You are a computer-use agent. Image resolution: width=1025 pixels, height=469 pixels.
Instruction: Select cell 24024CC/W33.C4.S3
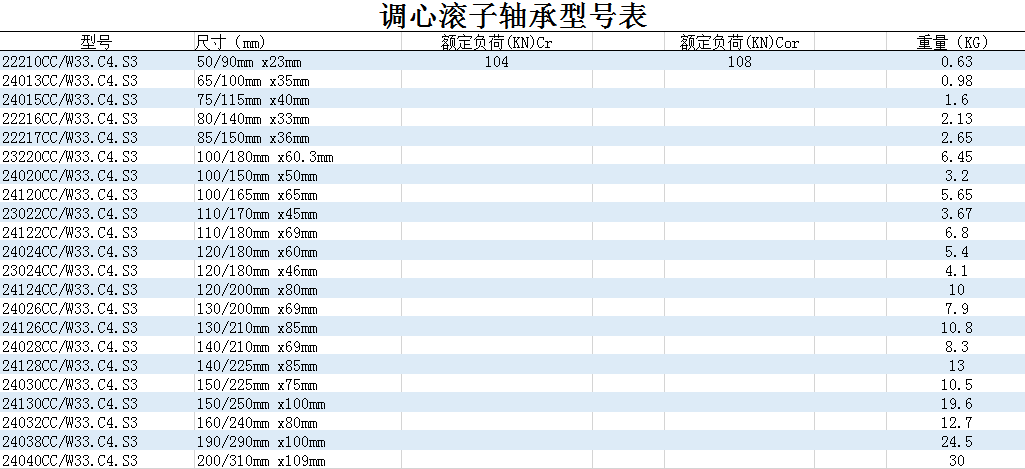coord(70,252)
